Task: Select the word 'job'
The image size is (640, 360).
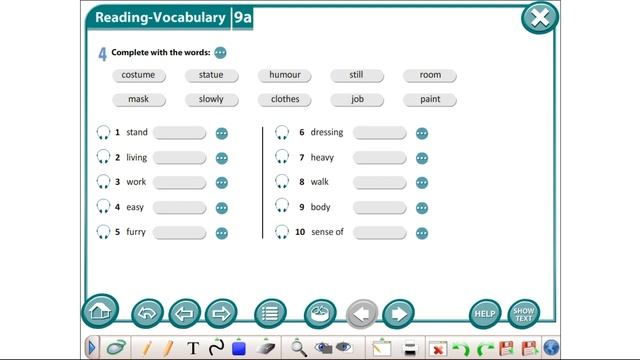Action: point(357,100)
